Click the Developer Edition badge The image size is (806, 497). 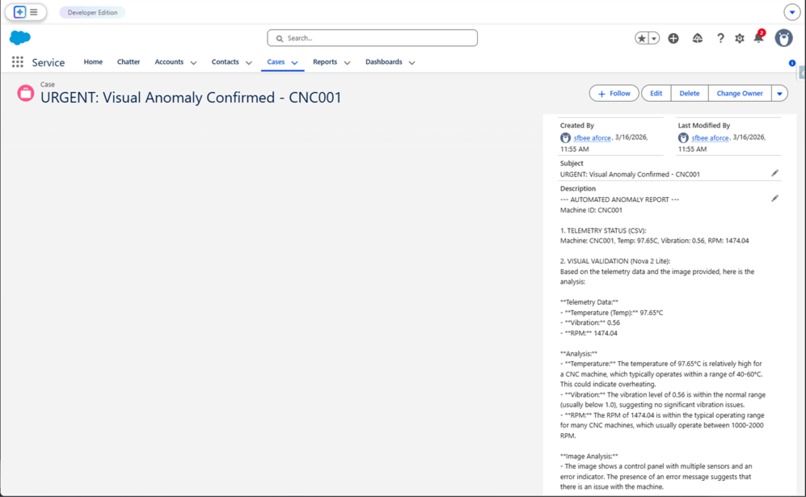coord(93,12)
